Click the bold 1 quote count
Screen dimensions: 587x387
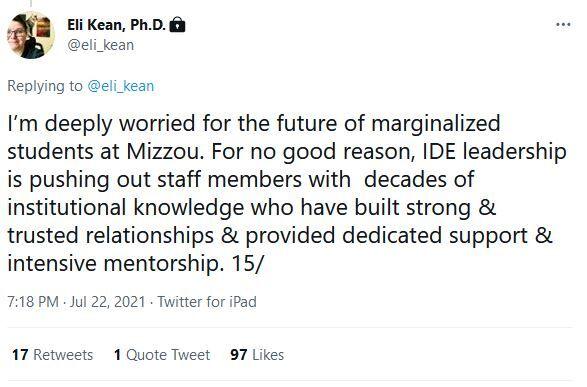click(118, 354)
